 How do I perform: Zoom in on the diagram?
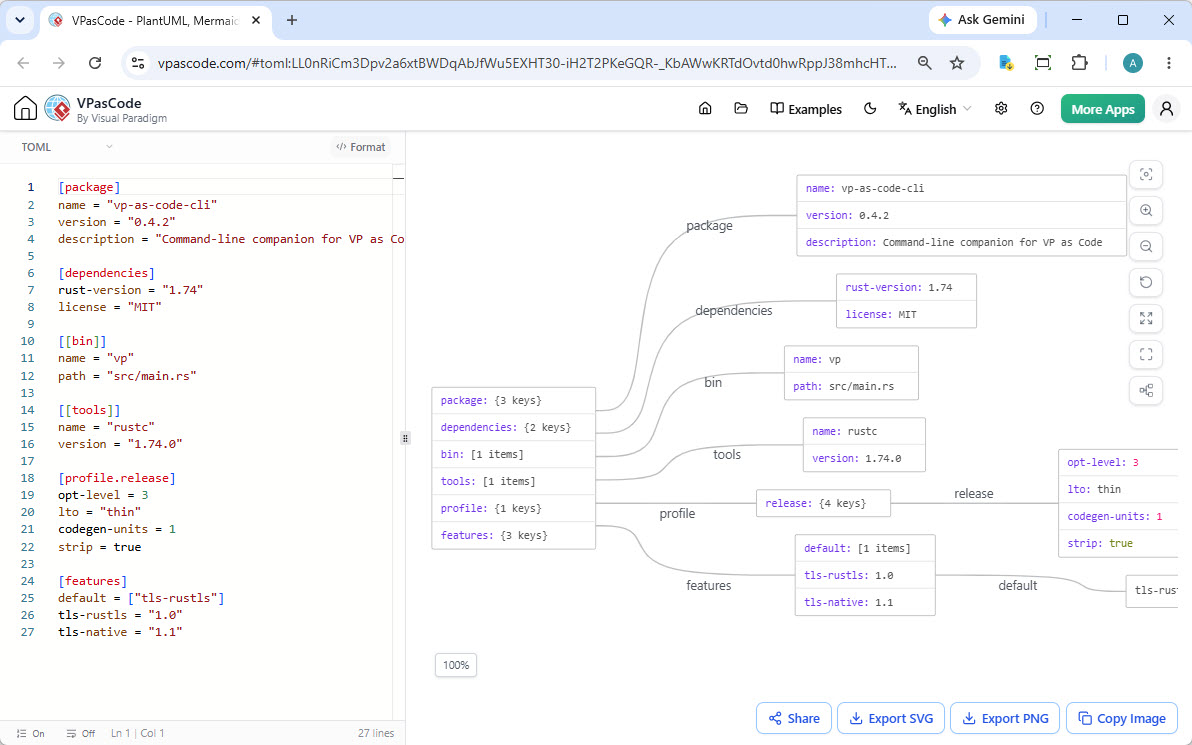(1146, 211)
